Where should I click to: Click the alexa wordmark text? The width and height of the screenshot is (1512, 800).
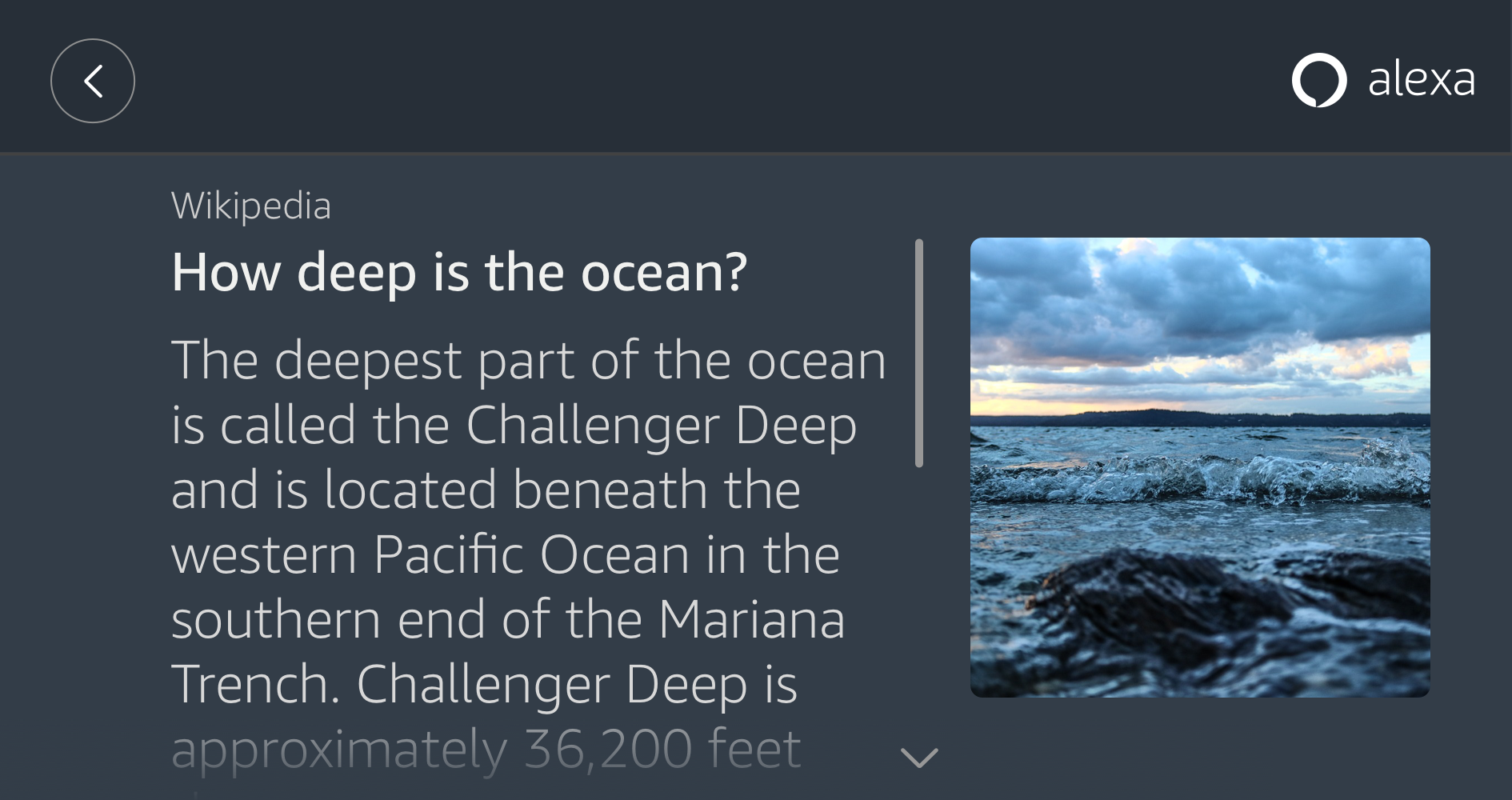pyautogui.click(x=1421, y=80)
